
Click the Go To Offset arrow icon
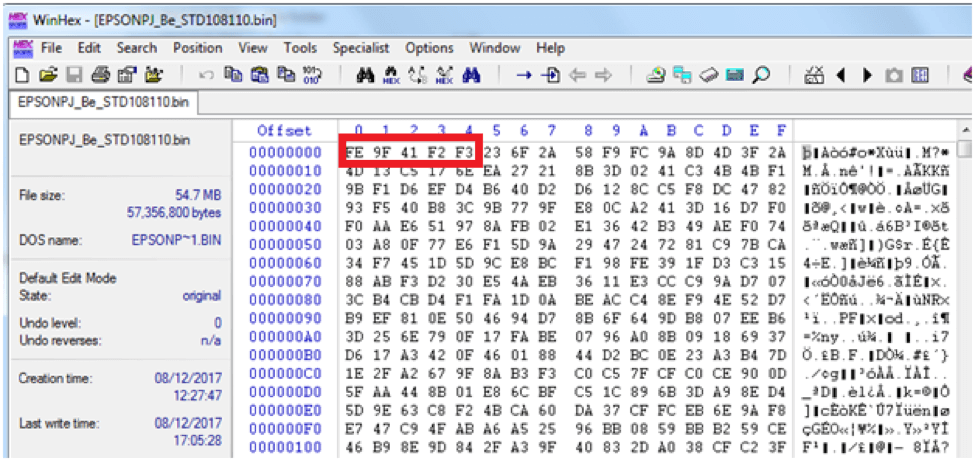pyautogui.click(x=525, y=76)
